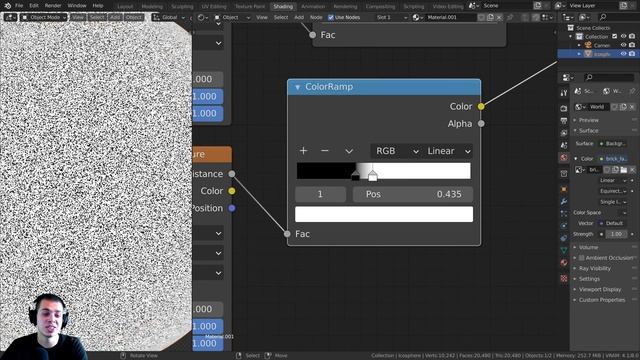Open the Object Data properties tab
The height and width of the screenshot is (360, 640).
[564, 250]
